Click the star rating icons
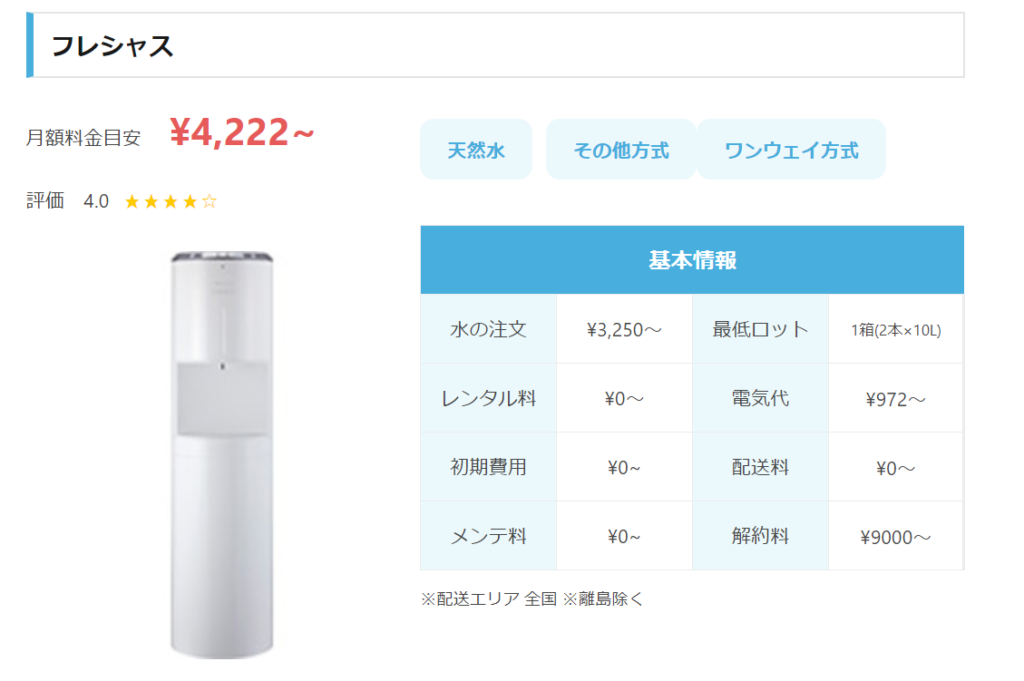The image size is (1024, 681). point(170,201)
